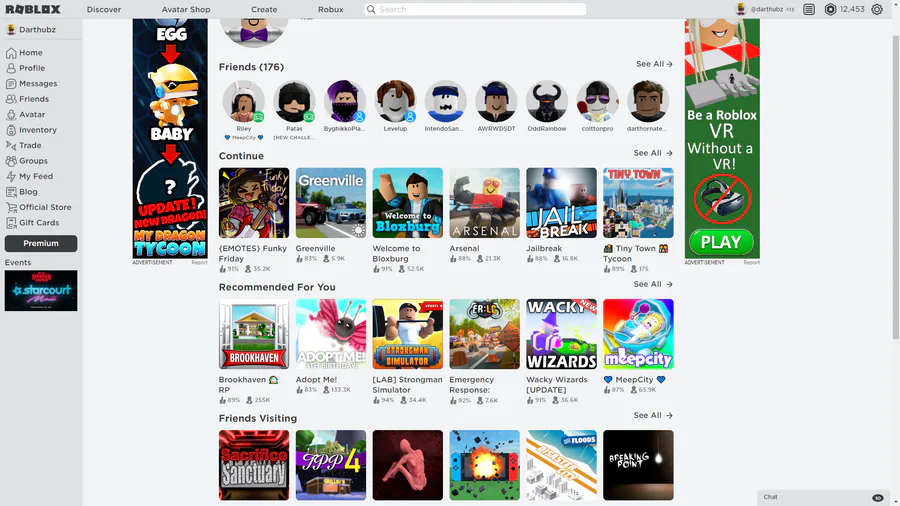900x506 pixels.
Task: Open My Feed in the sidebar
Action: pos(29,177)
